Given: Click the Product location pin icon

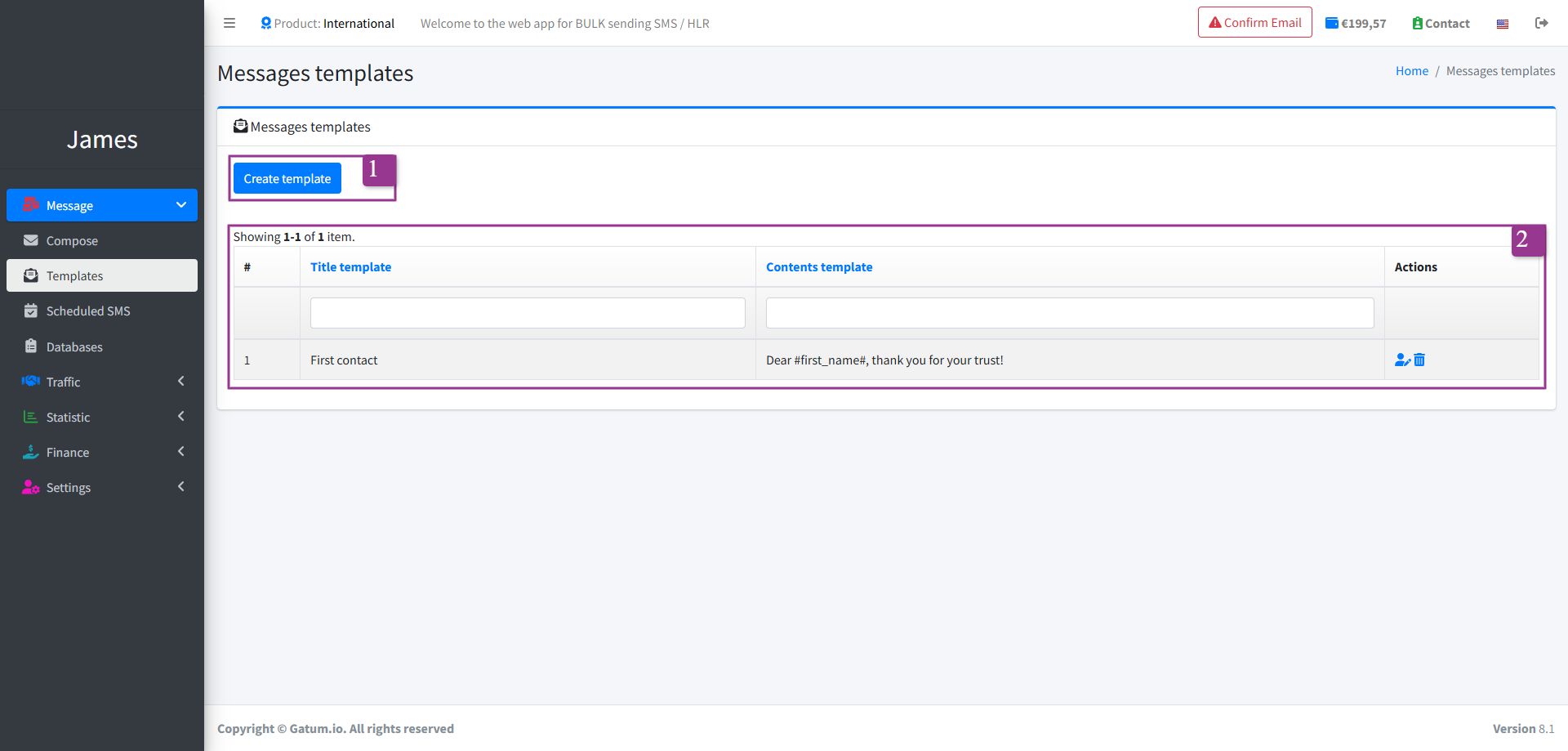Looking at the screenshot, I should (x=265, y=23).
